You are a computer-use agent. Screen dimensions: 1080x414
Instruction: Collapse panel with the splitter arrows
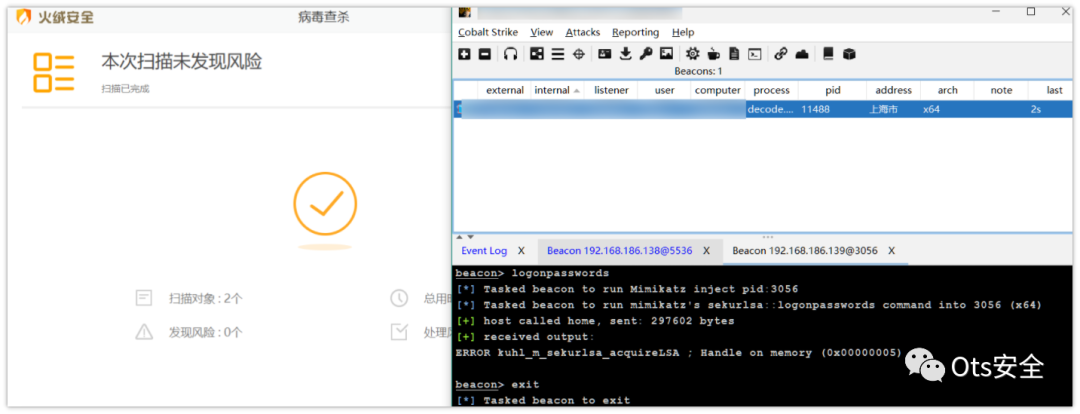pyautogui.click(x=465, y=237)
